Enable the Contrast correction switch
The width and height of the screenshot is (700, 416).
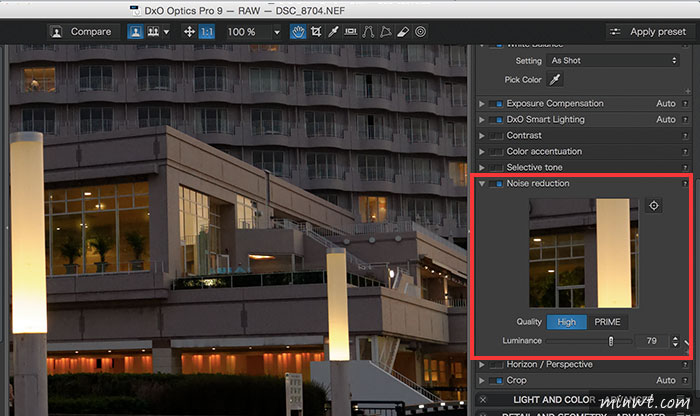click(496, 136)
